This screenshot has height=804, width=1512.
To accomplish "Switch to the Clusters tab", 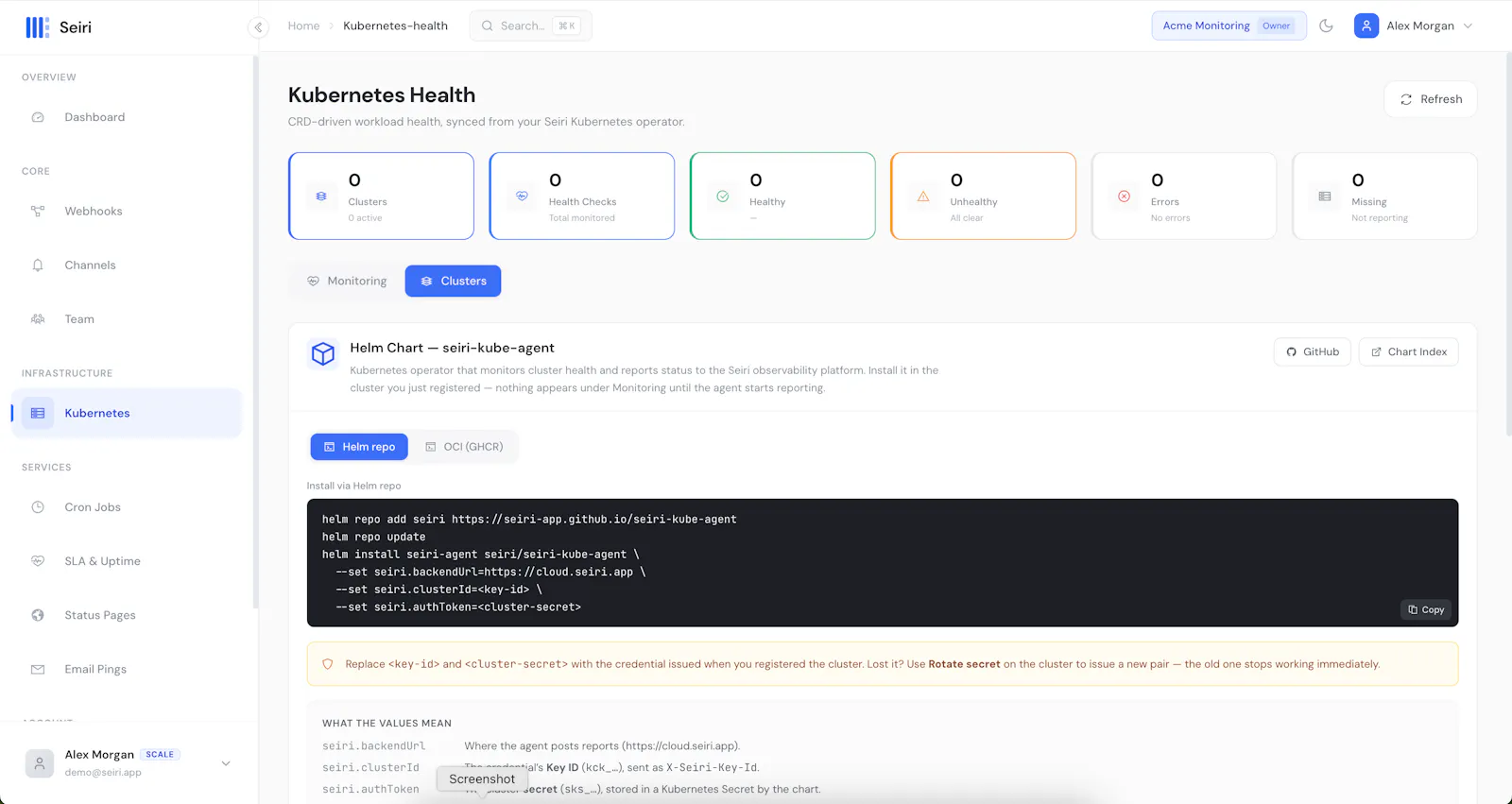I will [453, 282].
